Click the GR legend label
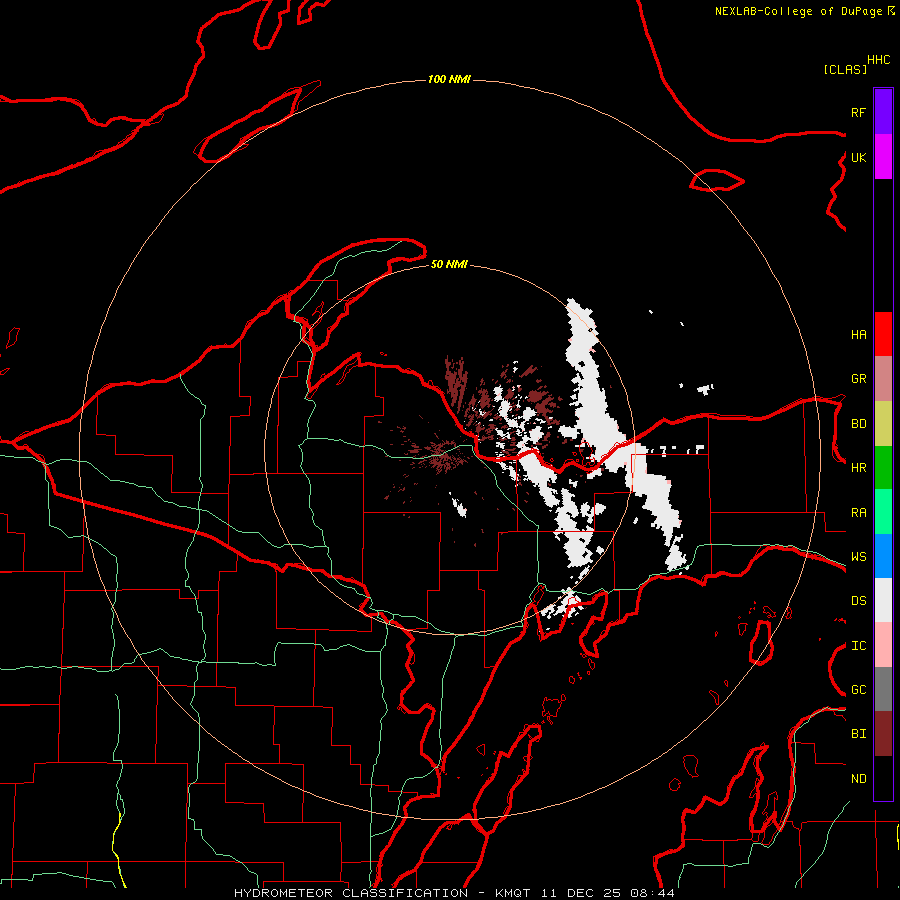 (x=859, y=379)
